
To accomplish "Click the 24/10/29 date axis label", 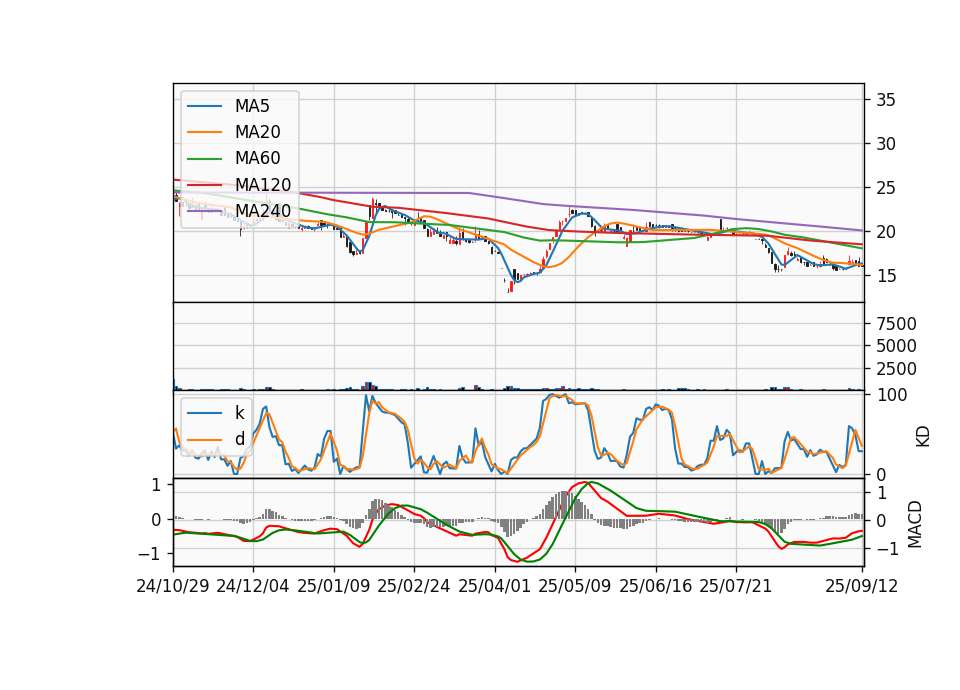I will 173,586.
